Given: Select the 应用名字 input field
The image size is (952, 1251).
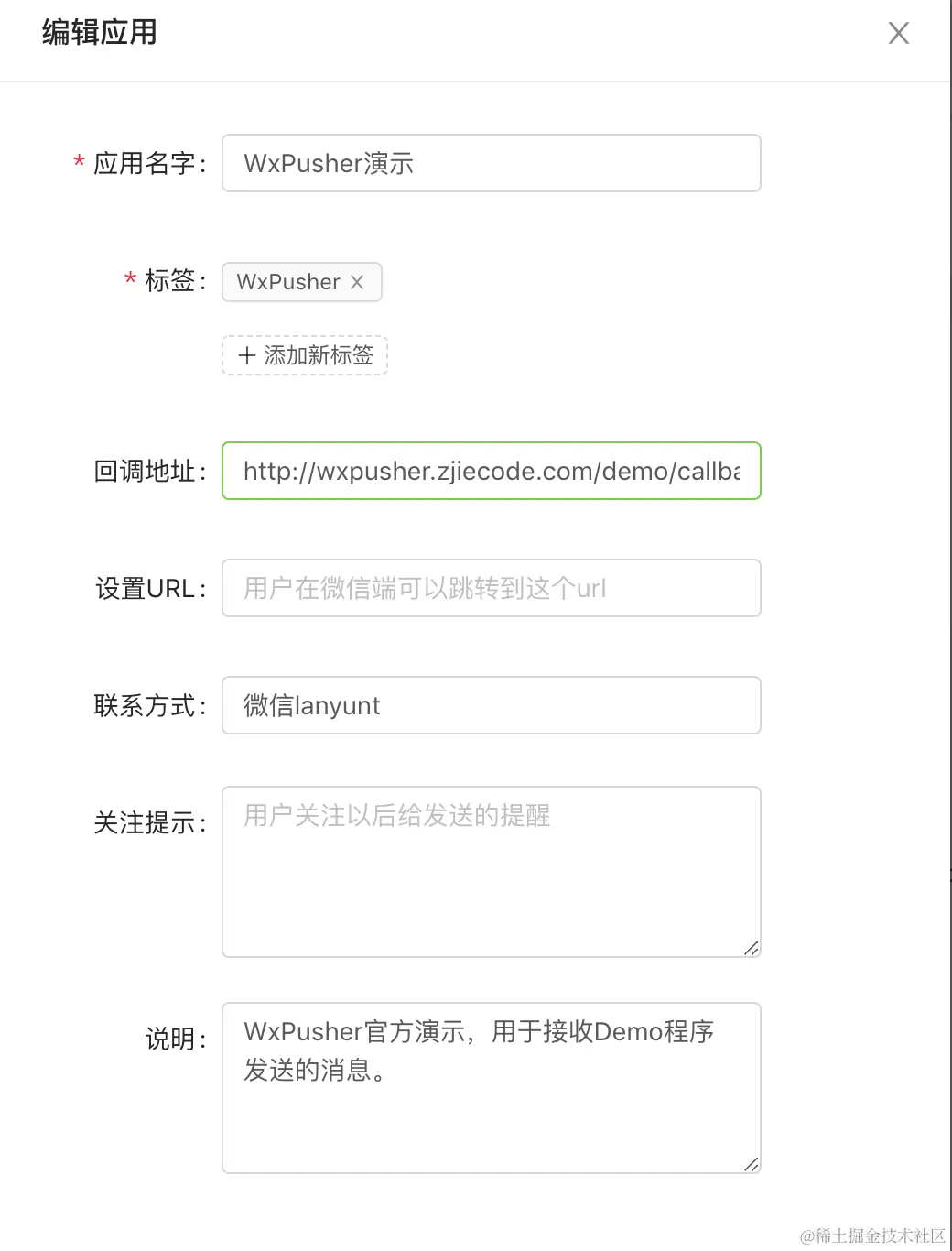Looking at the screenshot, I should click(x=491, y=163).
